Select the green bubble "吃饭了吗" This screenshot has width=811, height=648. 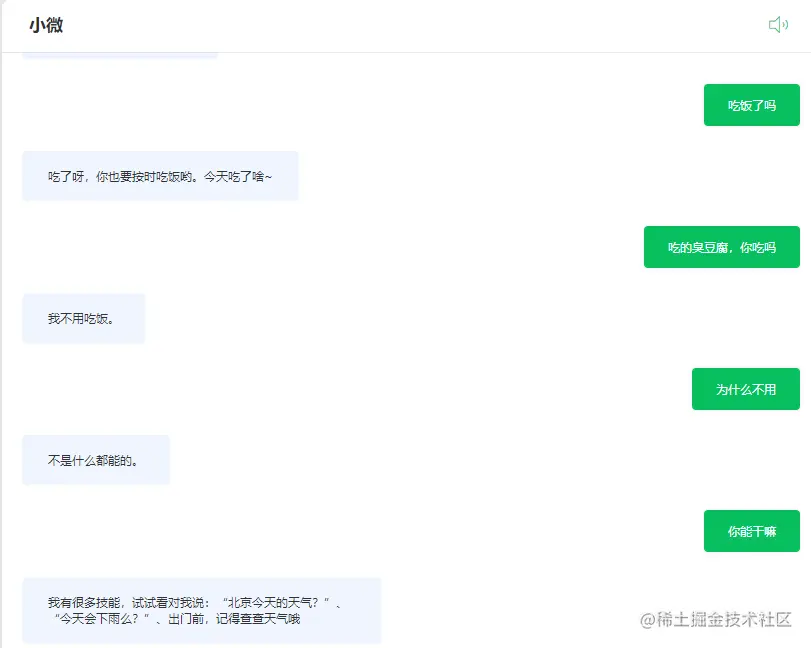click(751, 104)
